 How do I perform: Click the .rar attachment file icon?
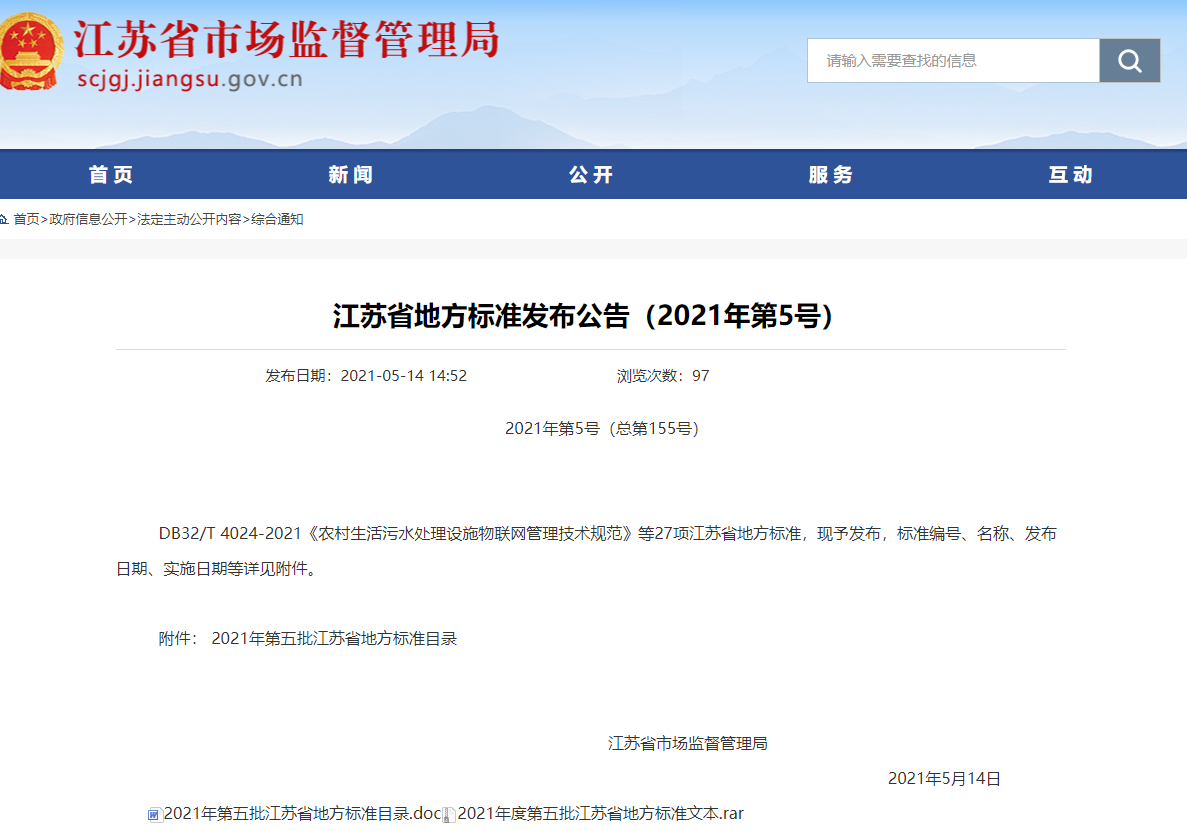(449, 814)
